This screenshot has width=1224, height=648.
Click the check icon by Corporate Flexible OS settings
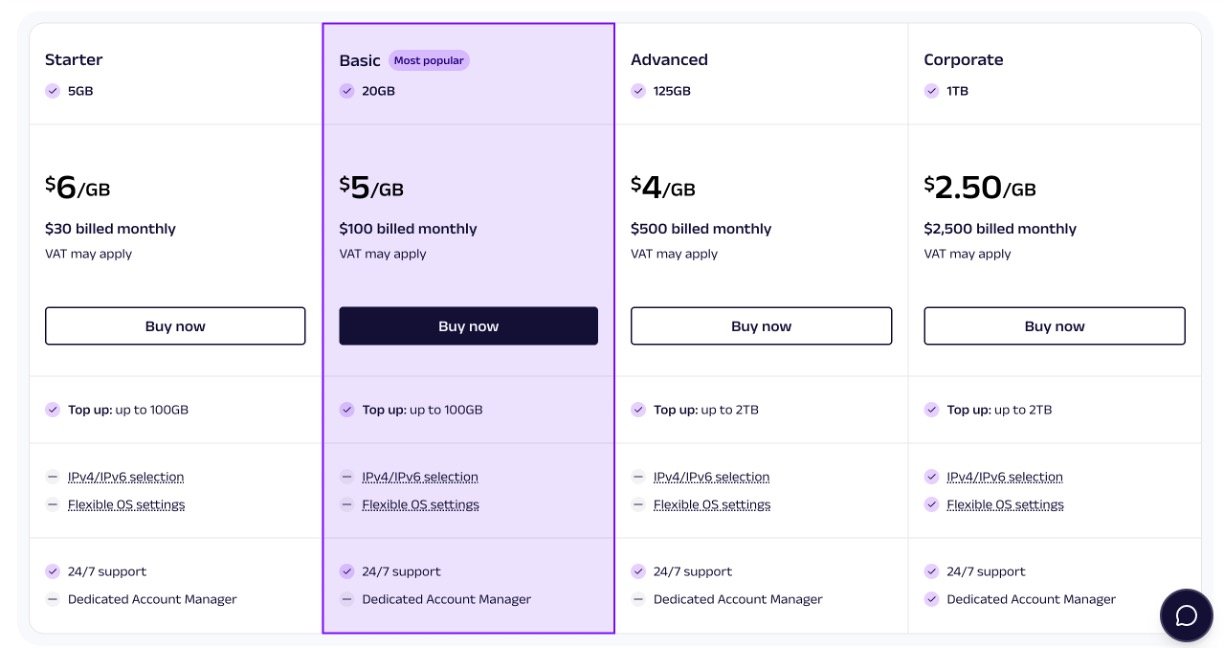click(x=931, y=505)
